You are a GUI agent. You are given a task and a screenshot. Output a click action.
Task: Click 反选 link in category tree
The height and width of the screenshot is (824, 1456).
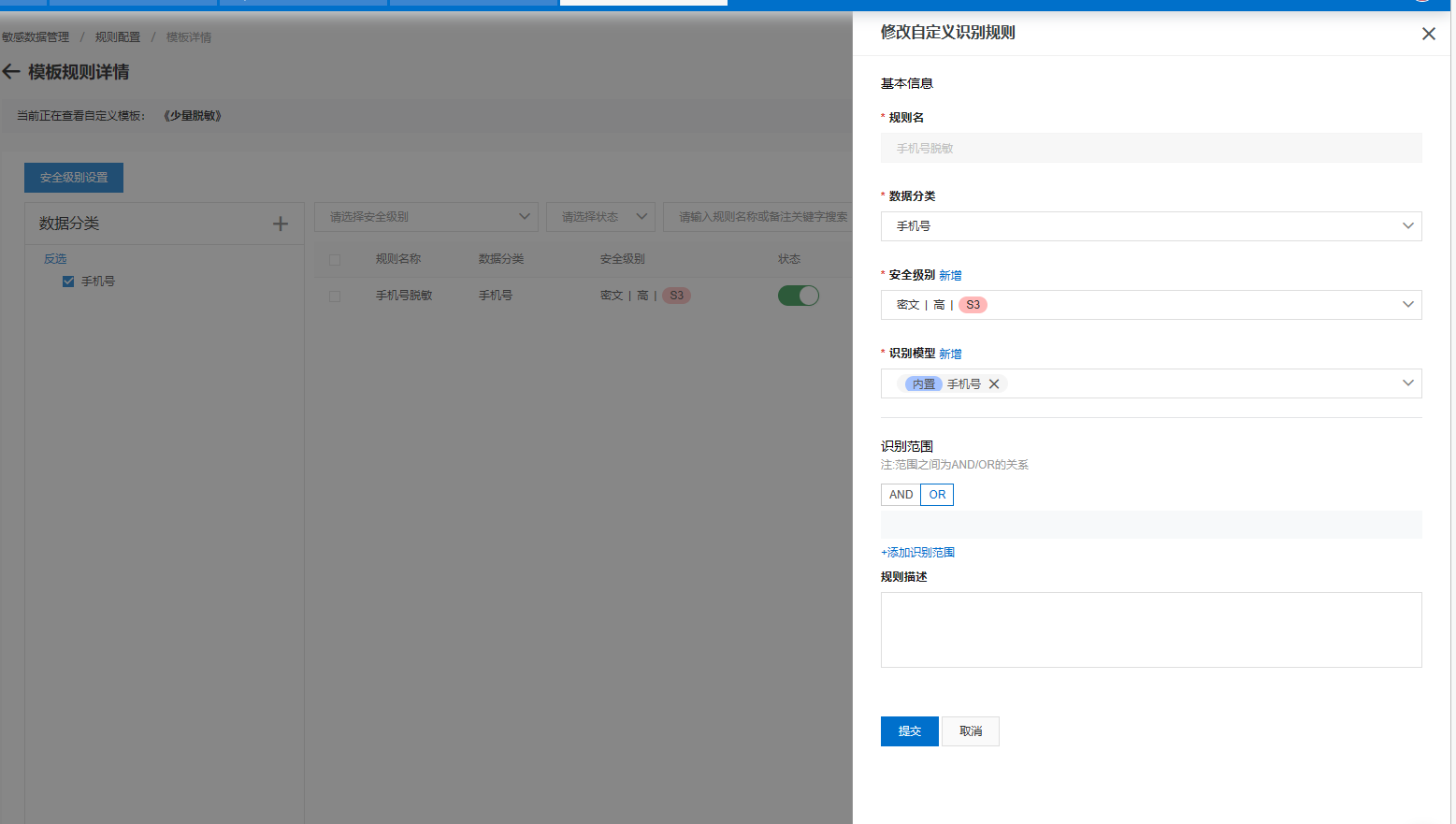[55, 259]
